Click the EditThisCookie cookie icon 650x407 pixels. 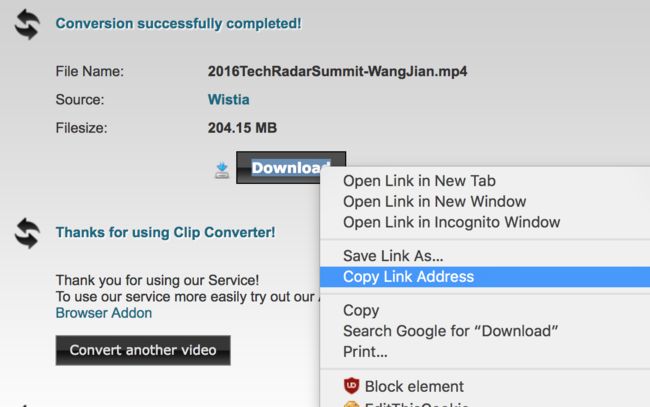[x=352, y=404]
